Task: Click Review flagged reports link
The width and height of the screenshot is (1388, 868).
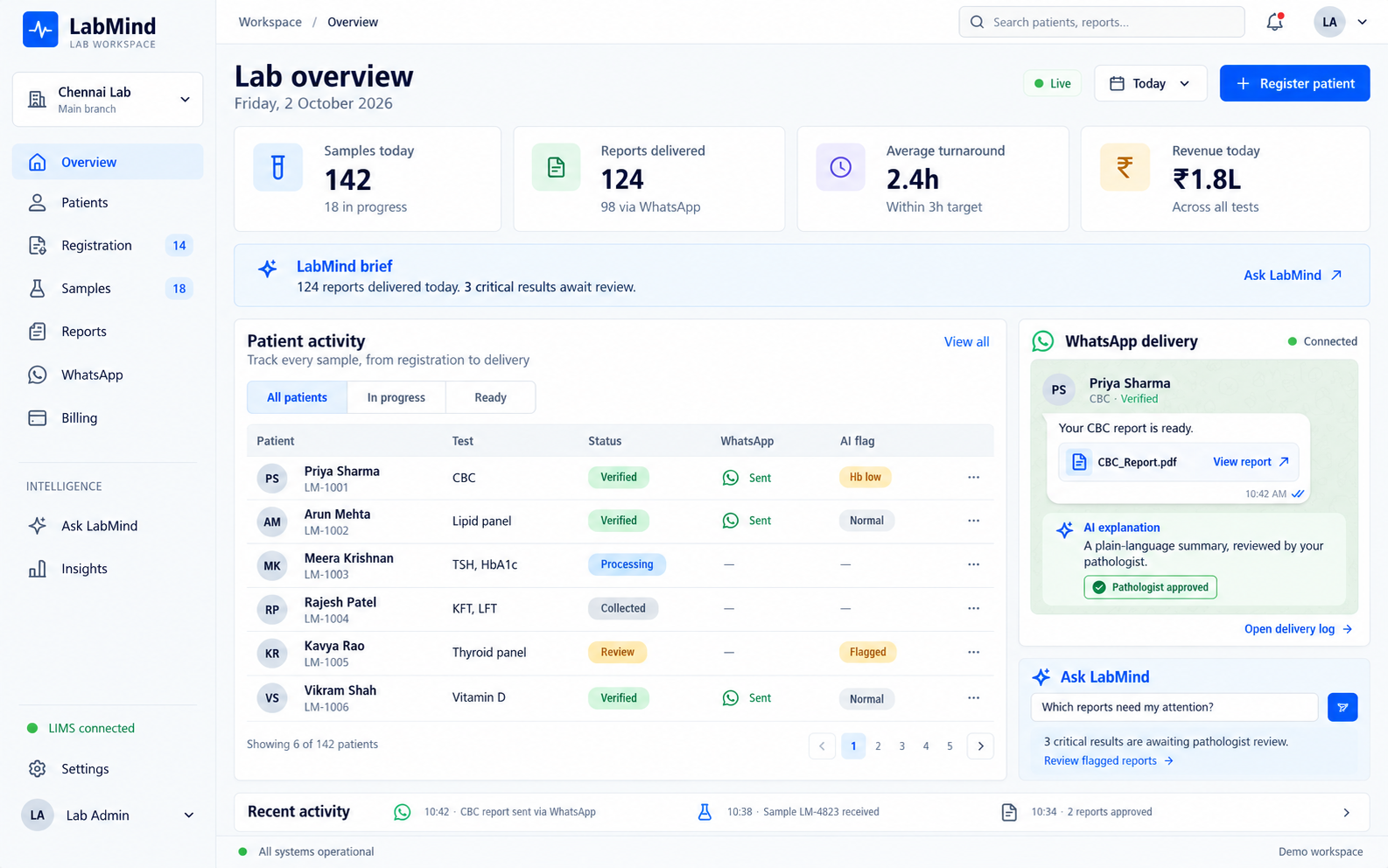Action: pyautogui.click(x=1108, y=761)
